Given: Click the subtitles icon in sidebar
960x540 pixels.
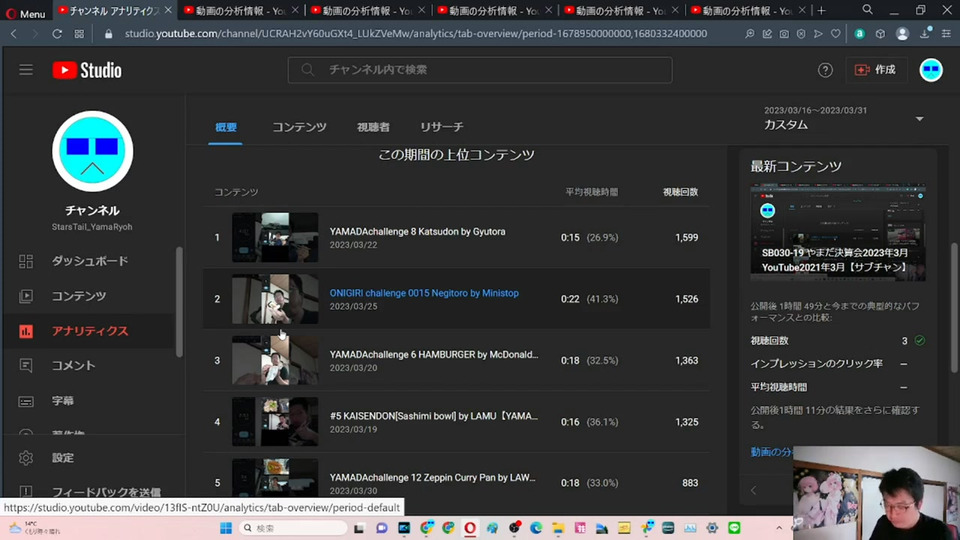Looking at the screenshot, I should (x=26, y=402).
